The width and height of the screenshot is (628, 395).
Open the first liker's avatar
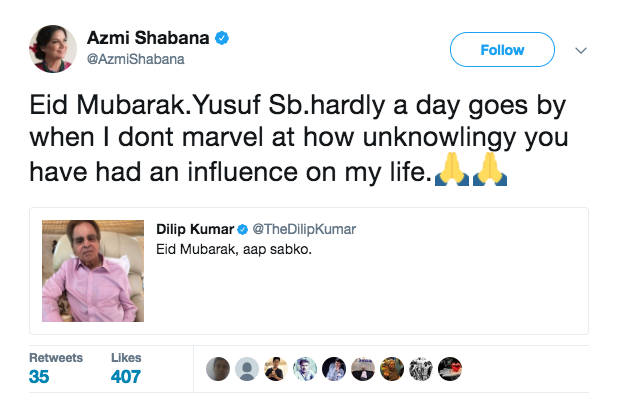tap(218, 369)
